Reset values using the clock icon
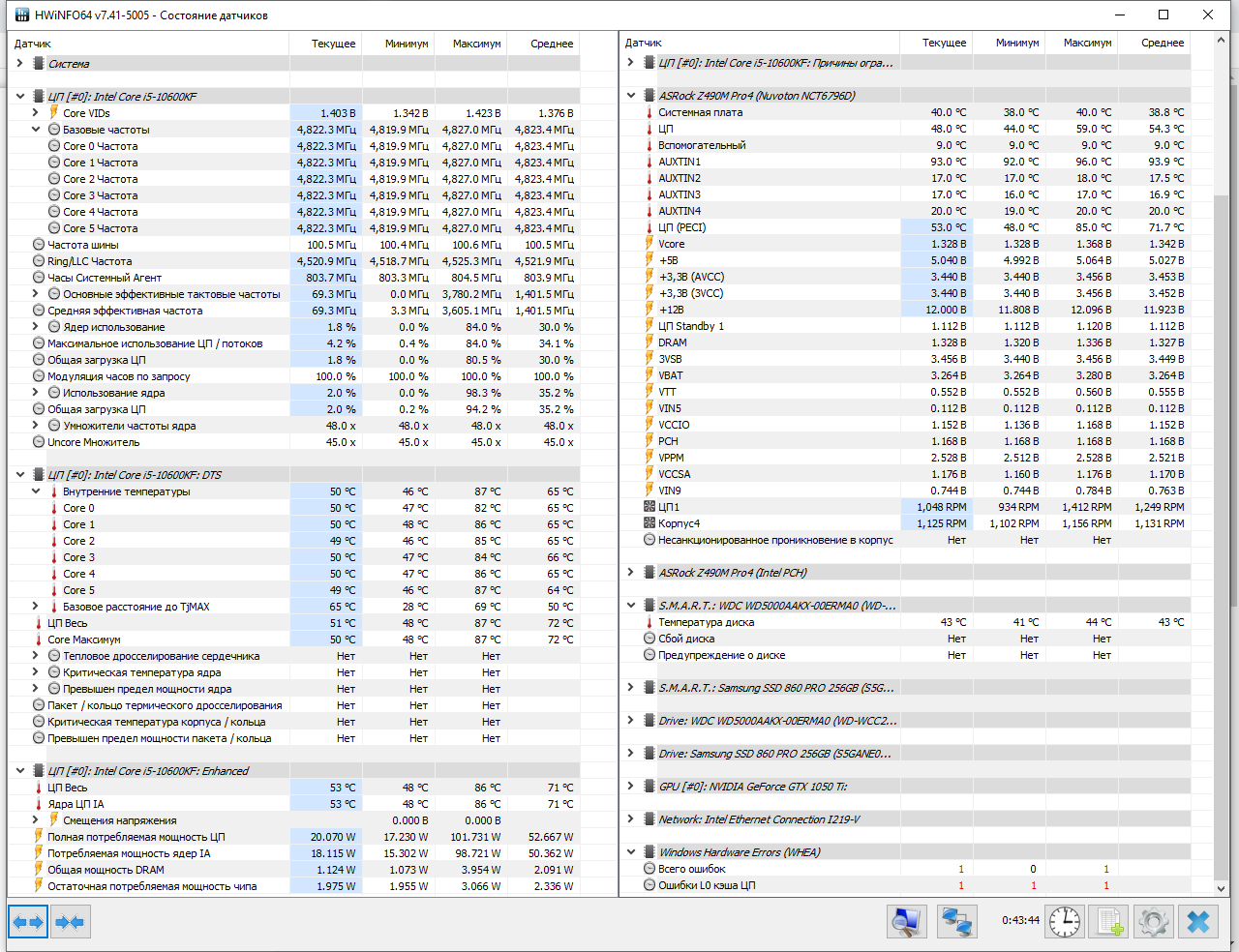Image resolution: width=1239 pixels, height=952 pixels. (x=1065, y=922)
